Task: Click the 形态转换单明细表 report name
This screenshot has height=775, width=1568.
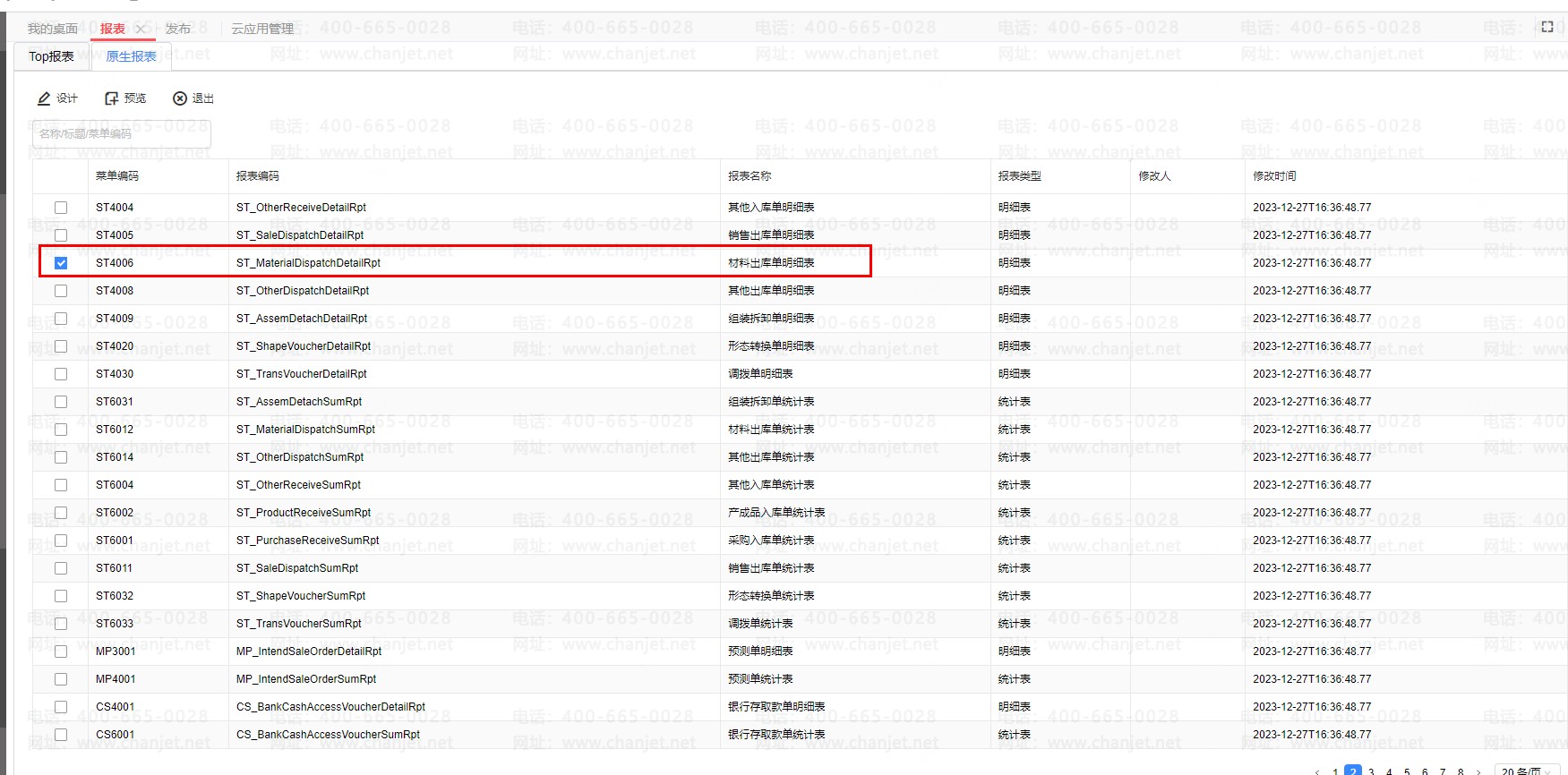Action: [771, 346]
